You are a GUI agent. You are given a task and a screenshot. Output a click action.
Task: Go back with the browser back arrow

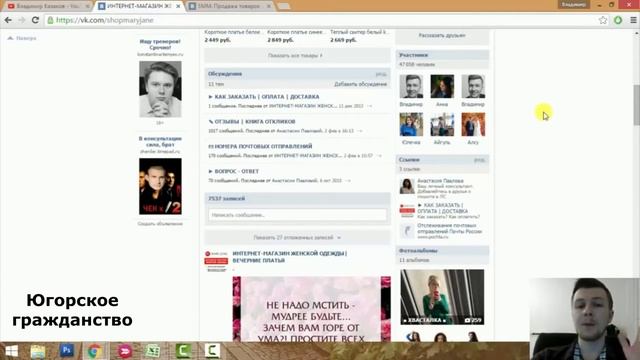8,20
